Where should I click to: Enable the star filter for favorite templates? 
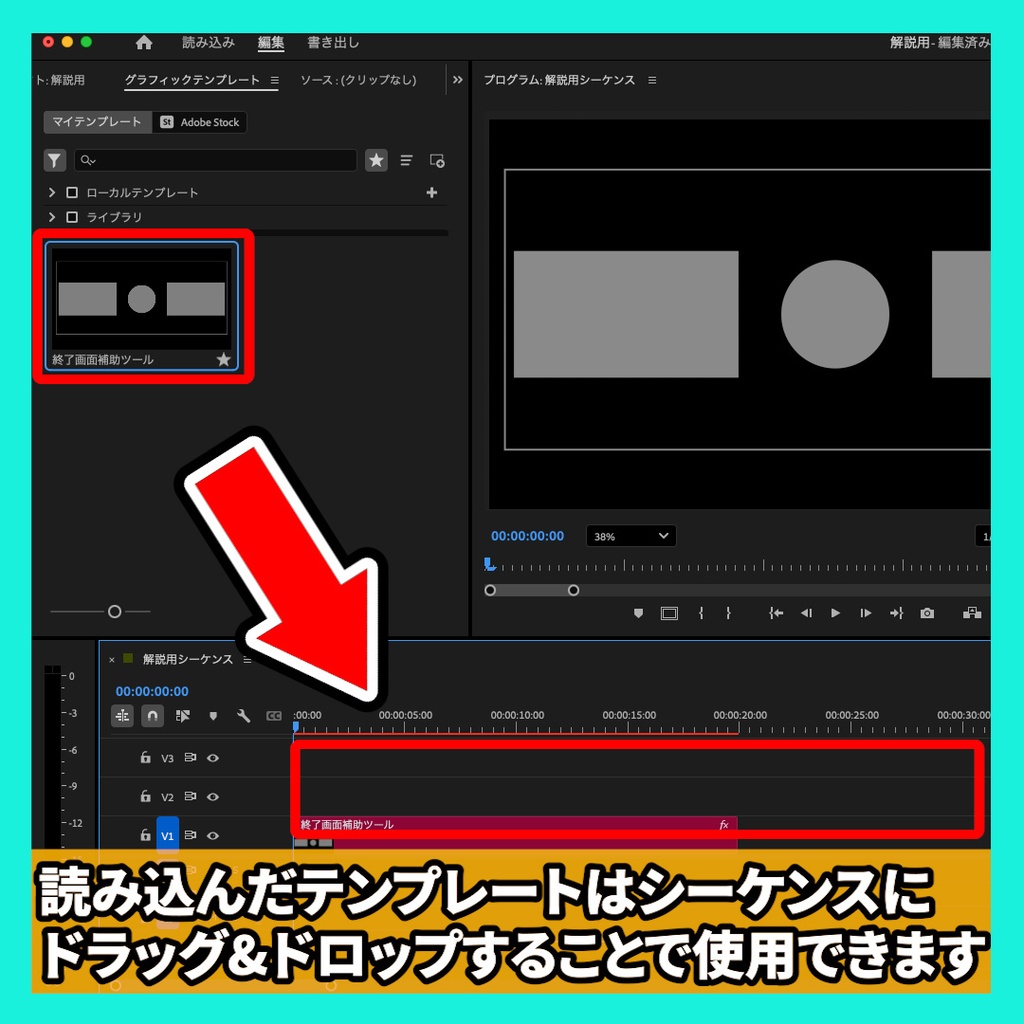(376, 160)
